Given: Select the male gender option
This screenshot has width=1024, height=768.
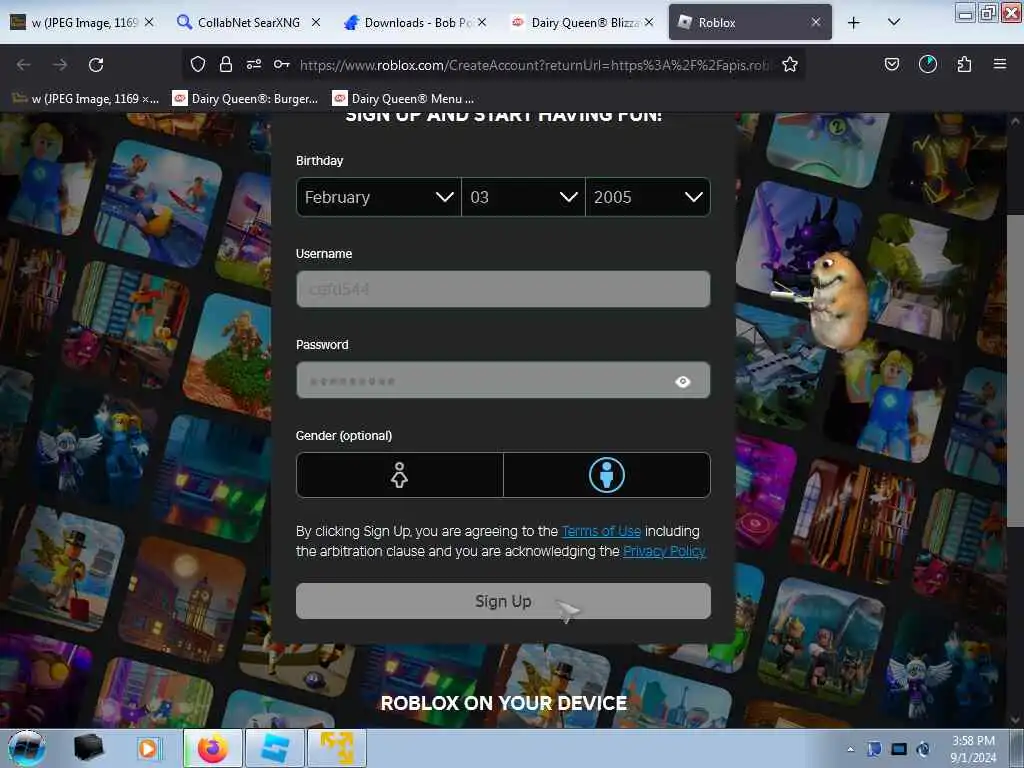Looking at the screenshot, I should 607,475.
